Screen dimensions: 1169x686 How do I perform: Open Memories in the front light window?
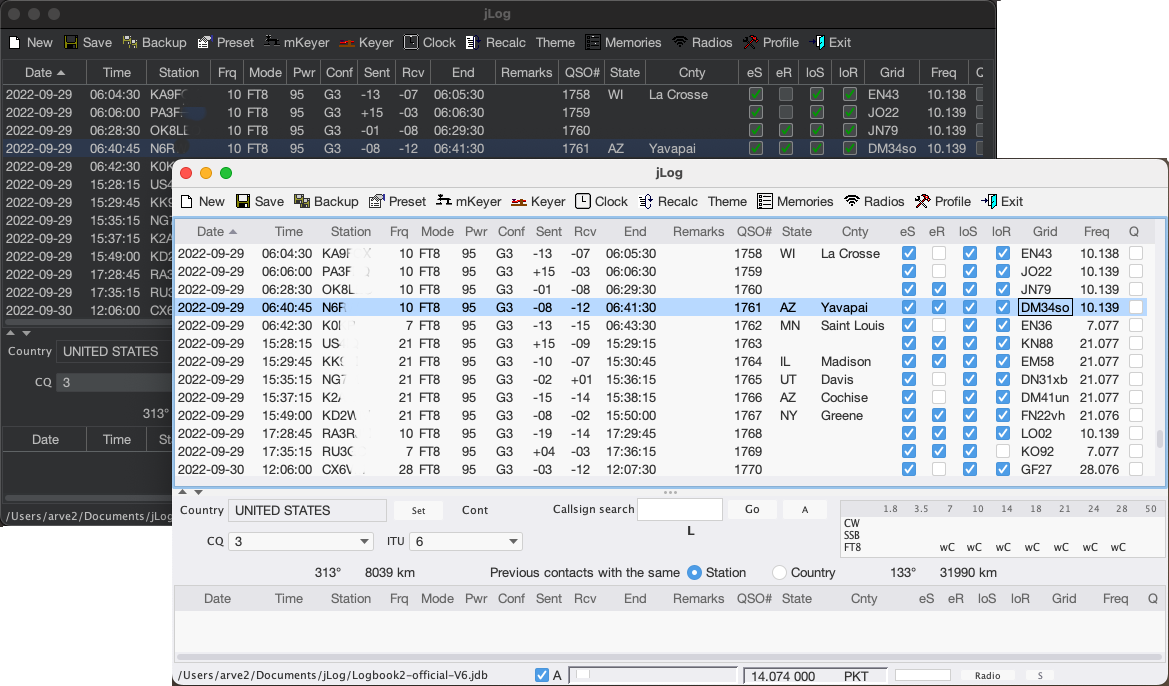pos(795,201)
